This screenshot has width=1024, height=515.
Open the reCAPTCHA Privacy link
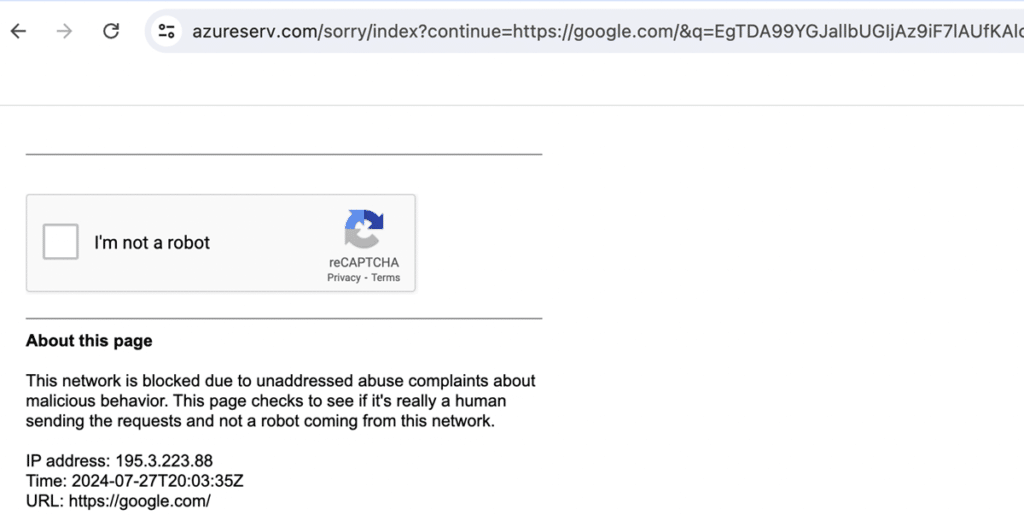click(x=344, y=277)
